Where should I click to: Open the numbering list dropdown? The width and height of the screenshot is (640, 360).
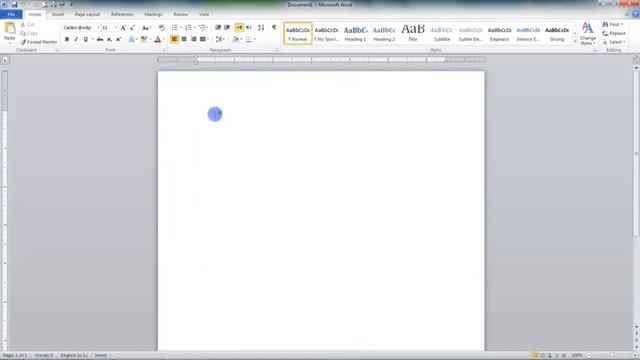pos(195,28)
